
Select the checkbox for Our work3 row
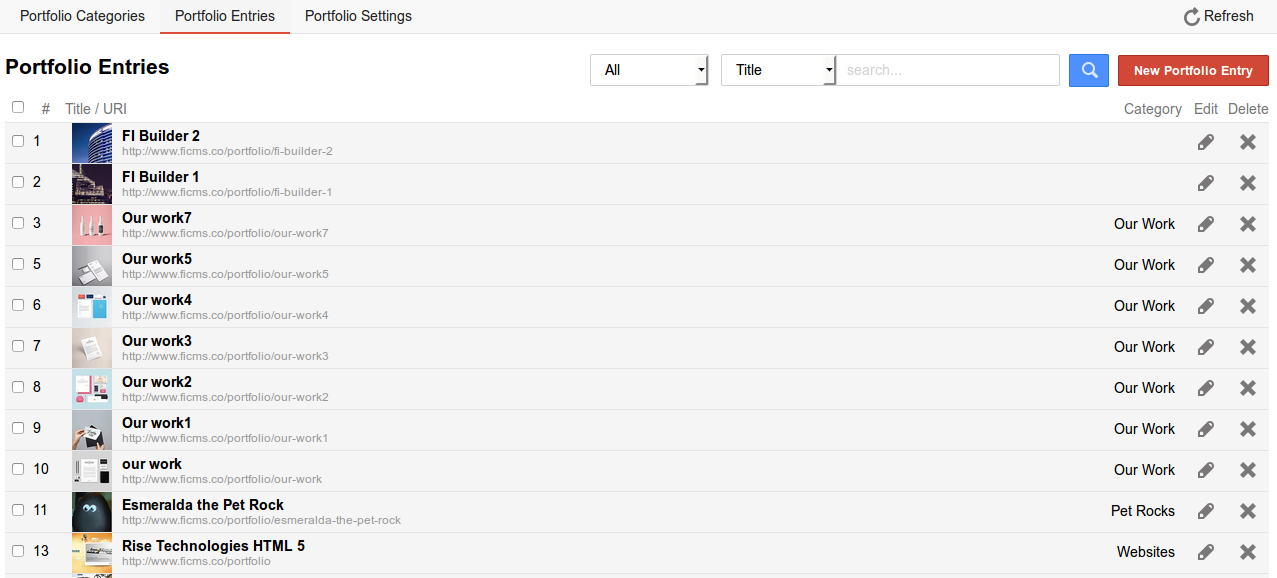click(18, 346)
